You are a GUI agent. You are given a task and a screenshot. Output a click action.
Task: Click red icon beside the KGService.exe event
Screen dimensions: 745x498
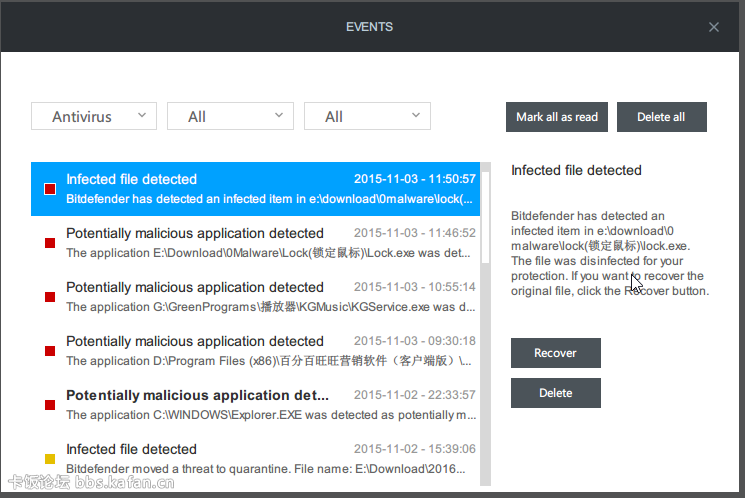click(x=50, y=297)
